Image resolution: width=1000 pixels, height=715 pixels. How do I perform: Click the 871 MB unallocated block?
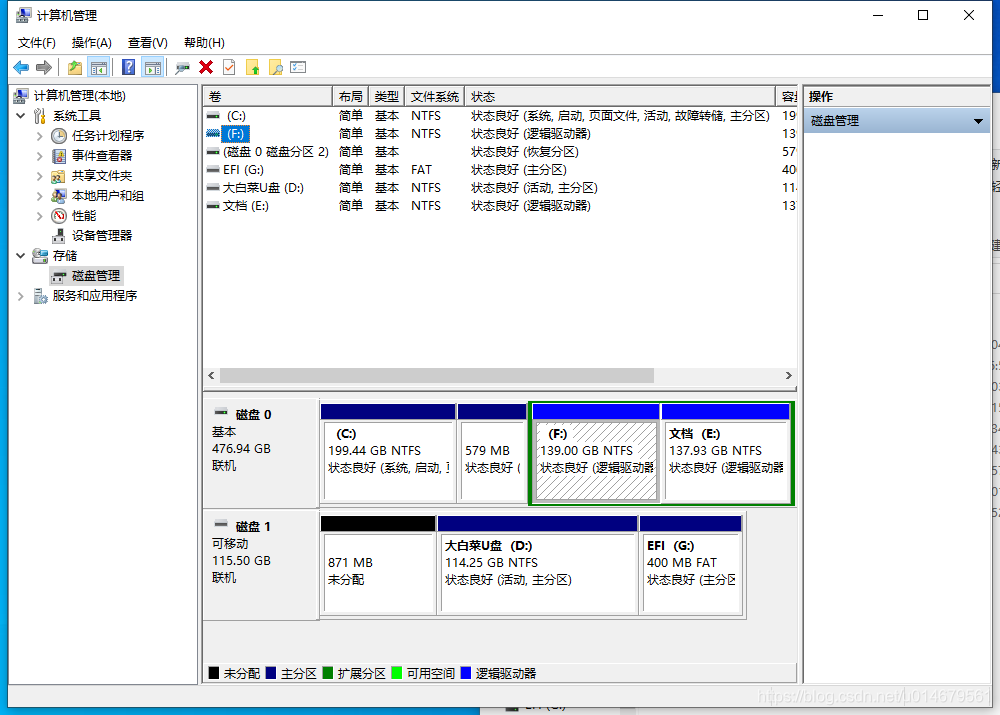pyautogui.click(x=378, y=565)
